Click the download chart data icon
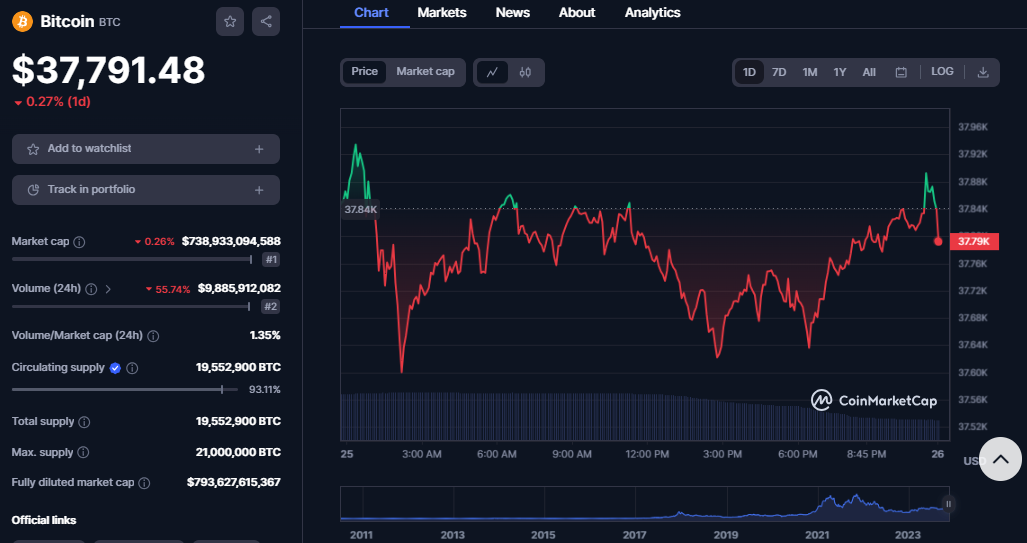 pos(982,72)
